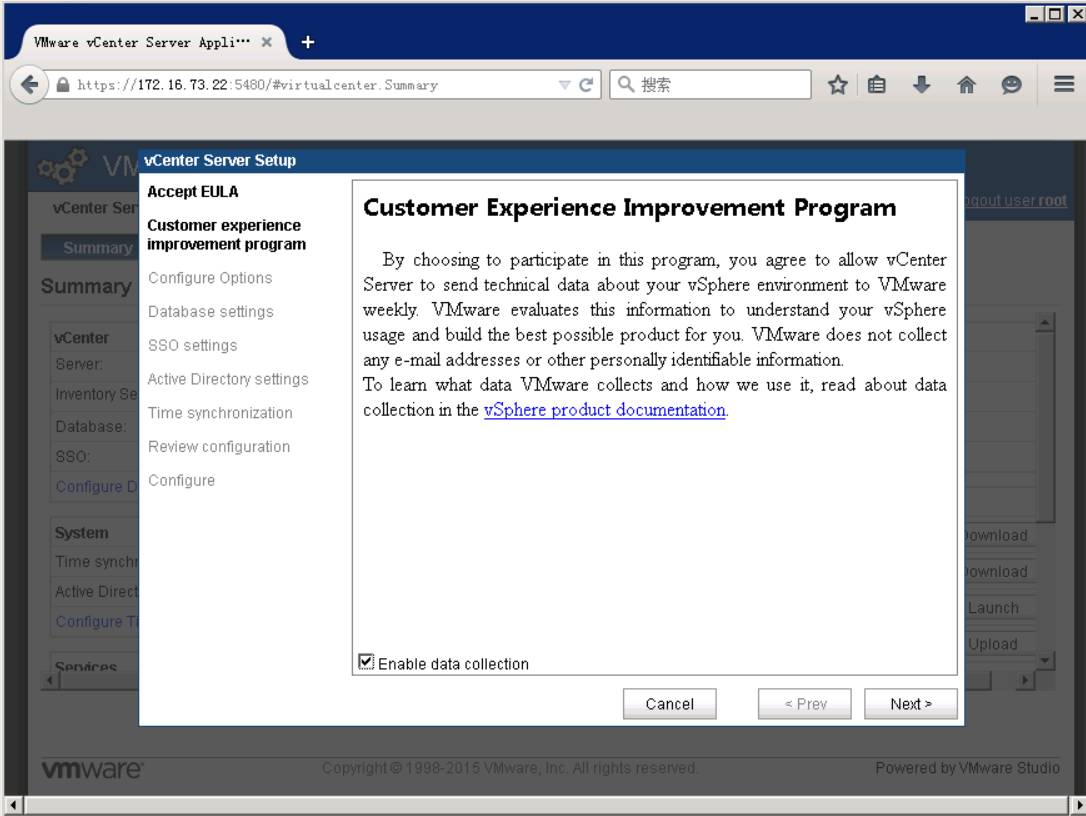Image resolution: width=1086 pixels, height=816 pixels.
Task: Select Time synchronization wizard step
Action: click(220, 414)
